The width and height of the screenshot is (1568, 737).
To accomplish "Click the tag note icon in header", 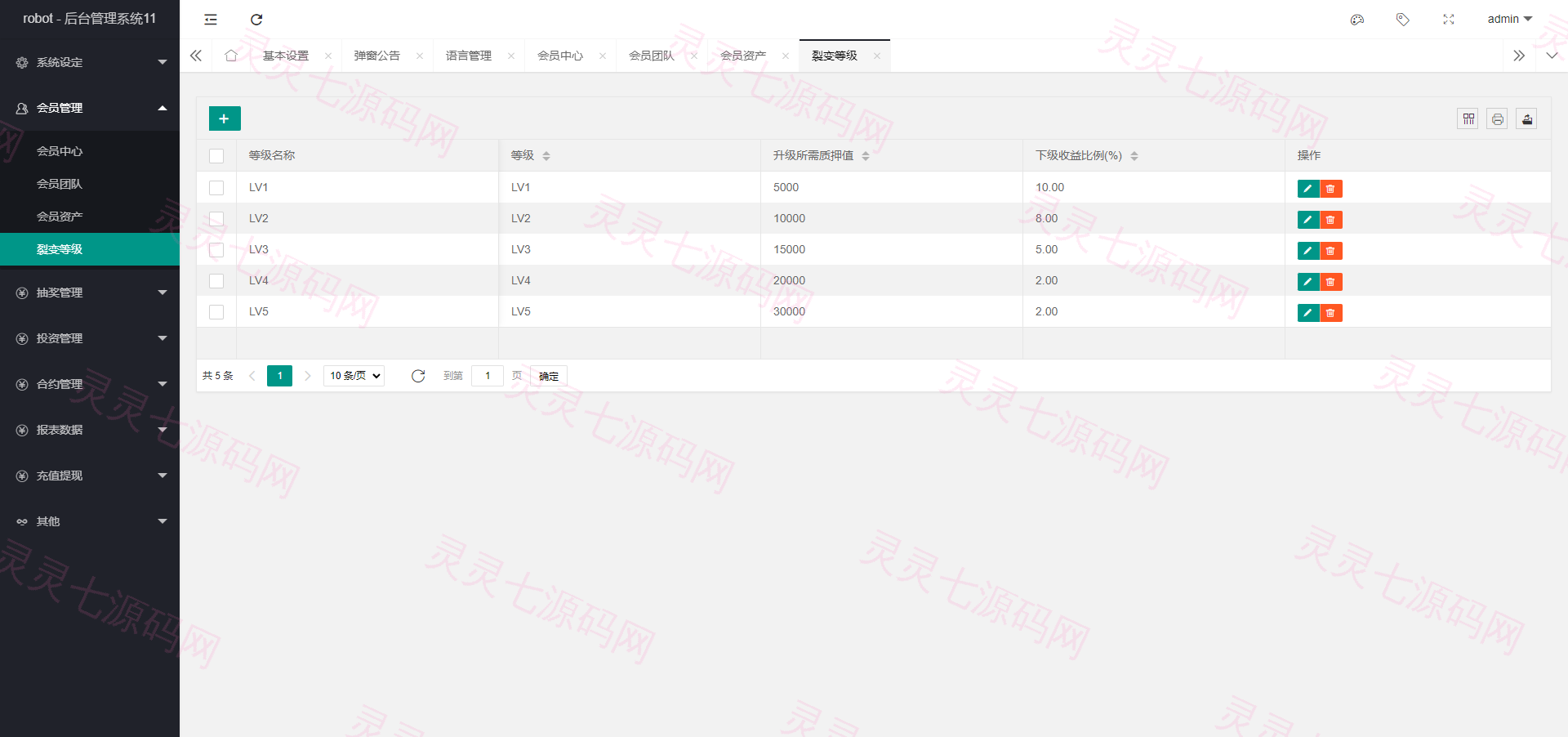I will pyautogui.click(x=1403, y=20).
